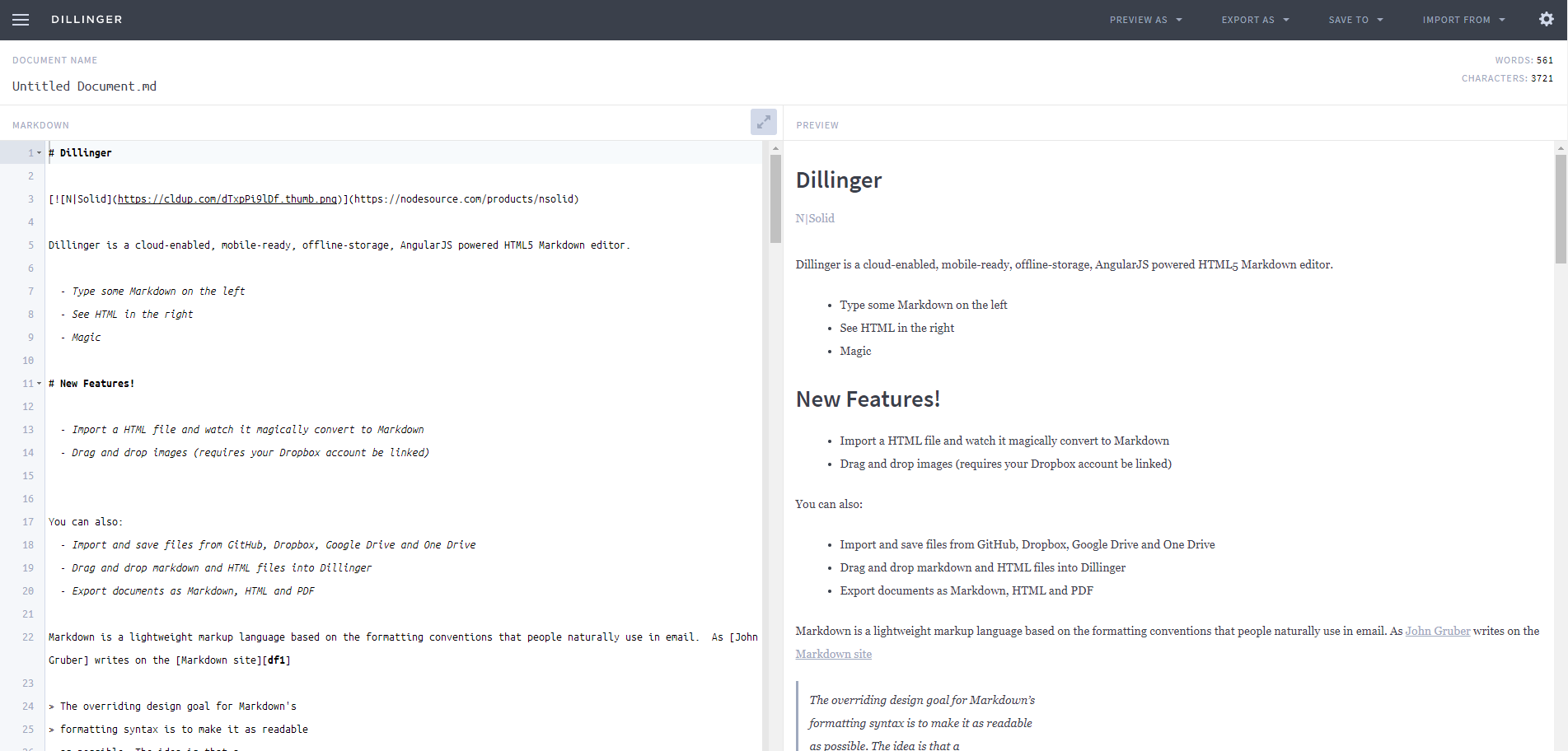Follow the Markdown site link in preview
Screen dimensions: 1568x751
(x=833, y=654)
